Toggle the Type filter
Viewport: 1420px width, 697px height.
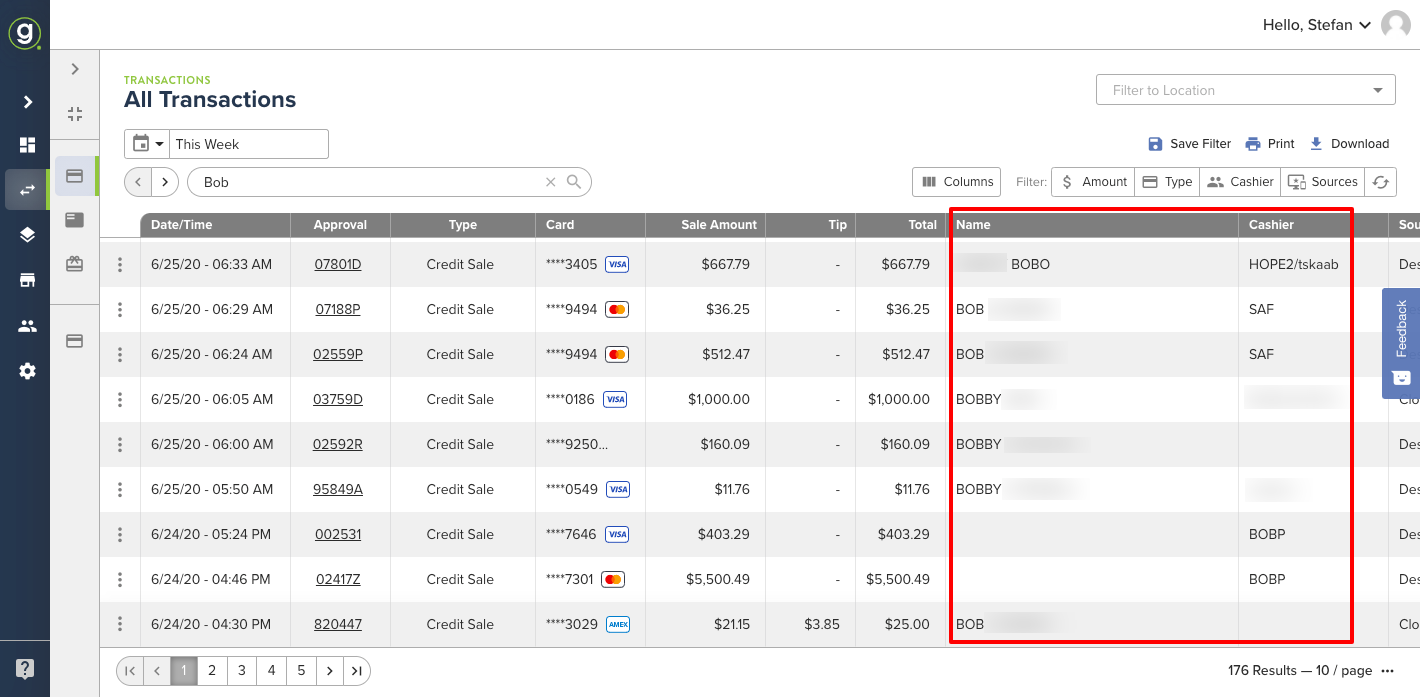pyautogui.click(x=1166, y=181)
